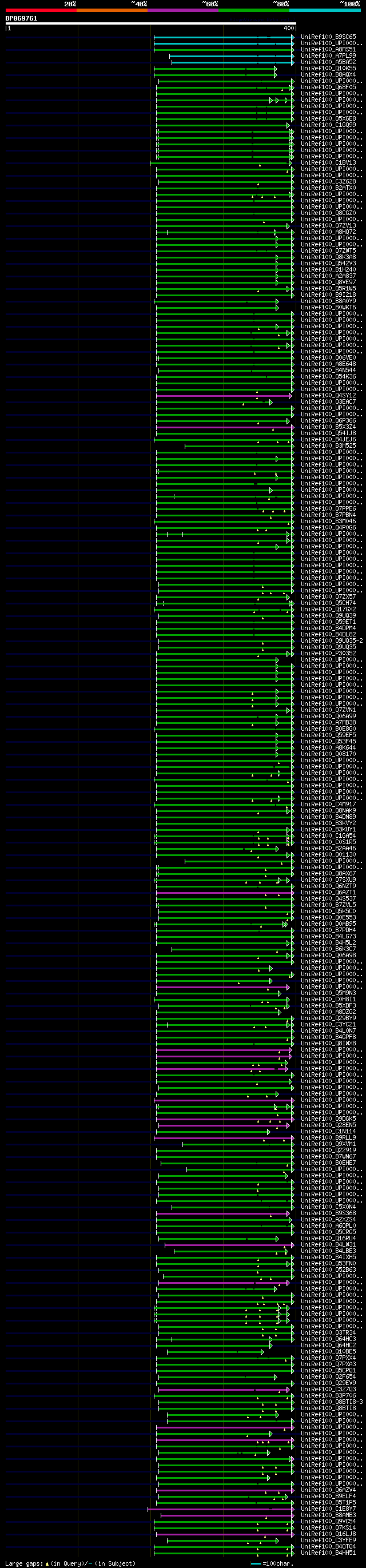366x1568 pixels.
Task: Click the UniRef100_Q59ET1 label
Action: 328,622
